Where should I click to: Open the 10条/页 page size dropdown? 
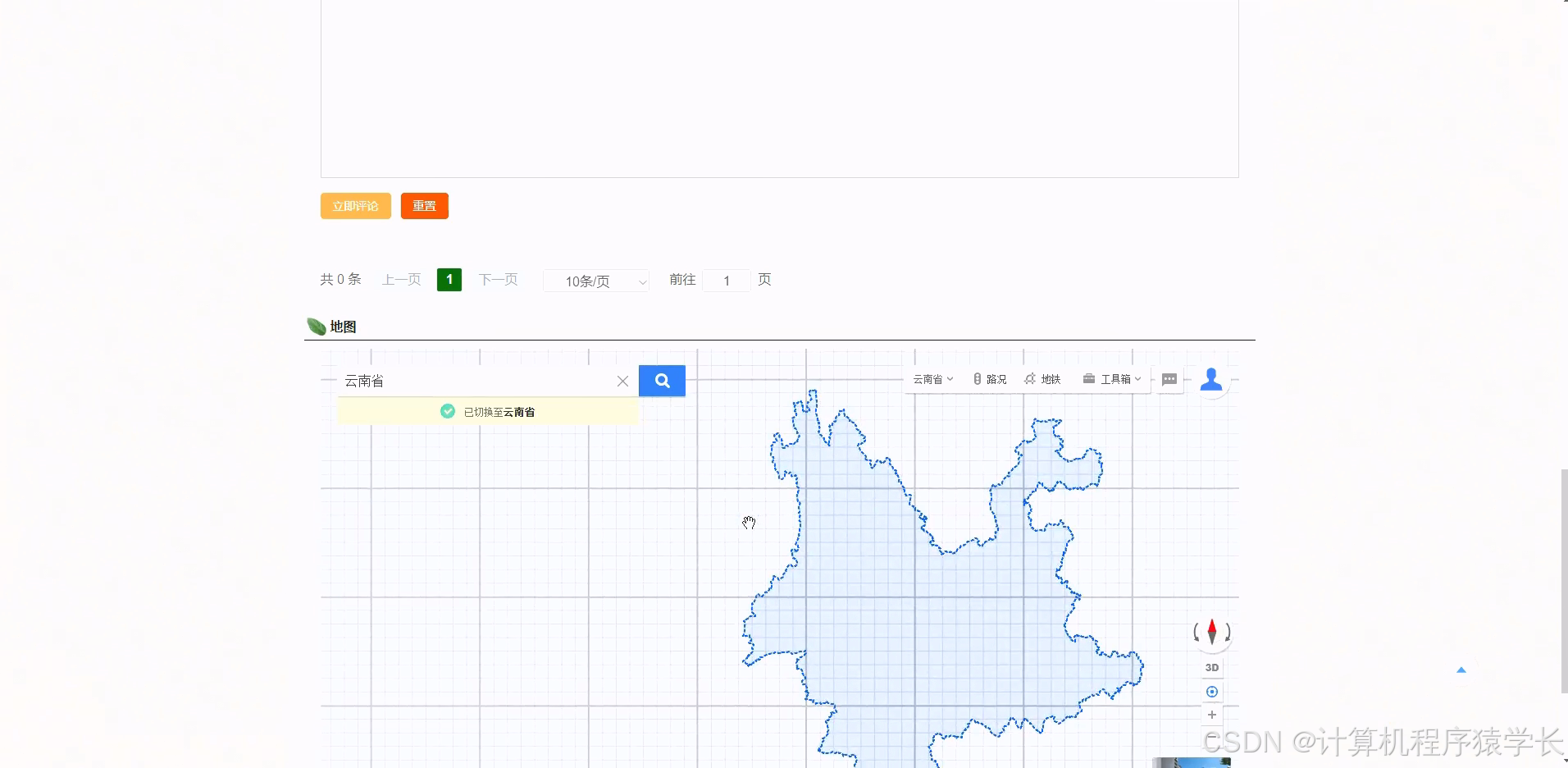click(596, 281)
